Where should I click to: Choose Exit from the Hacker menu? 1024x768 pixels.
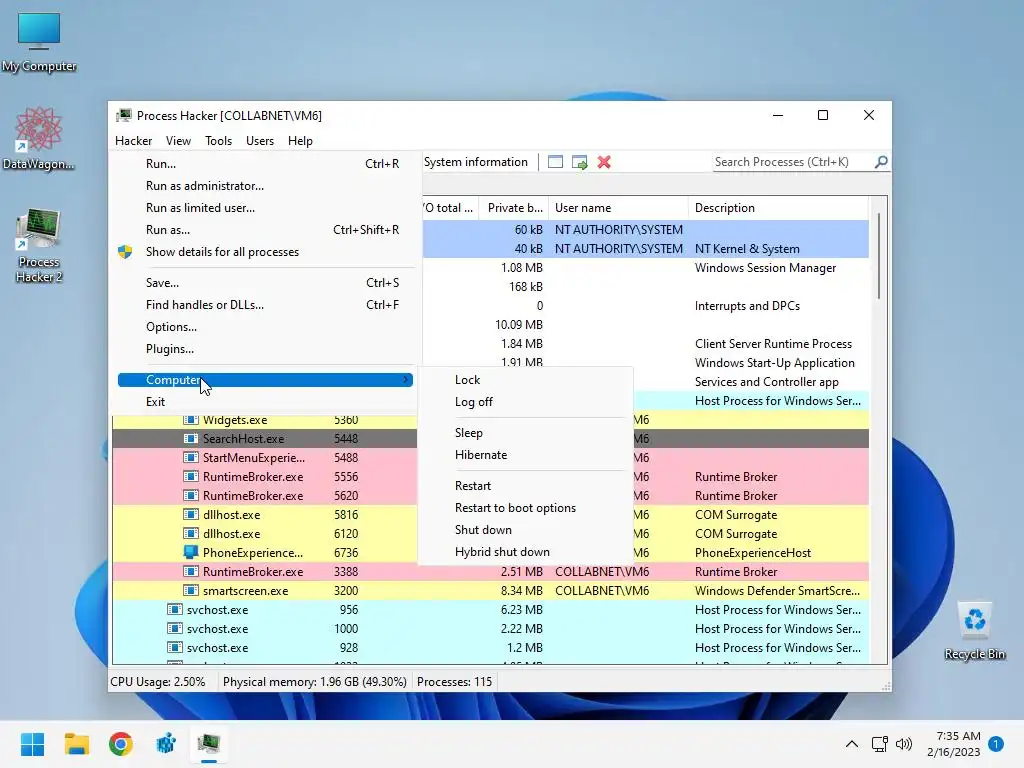pos(265,402)
